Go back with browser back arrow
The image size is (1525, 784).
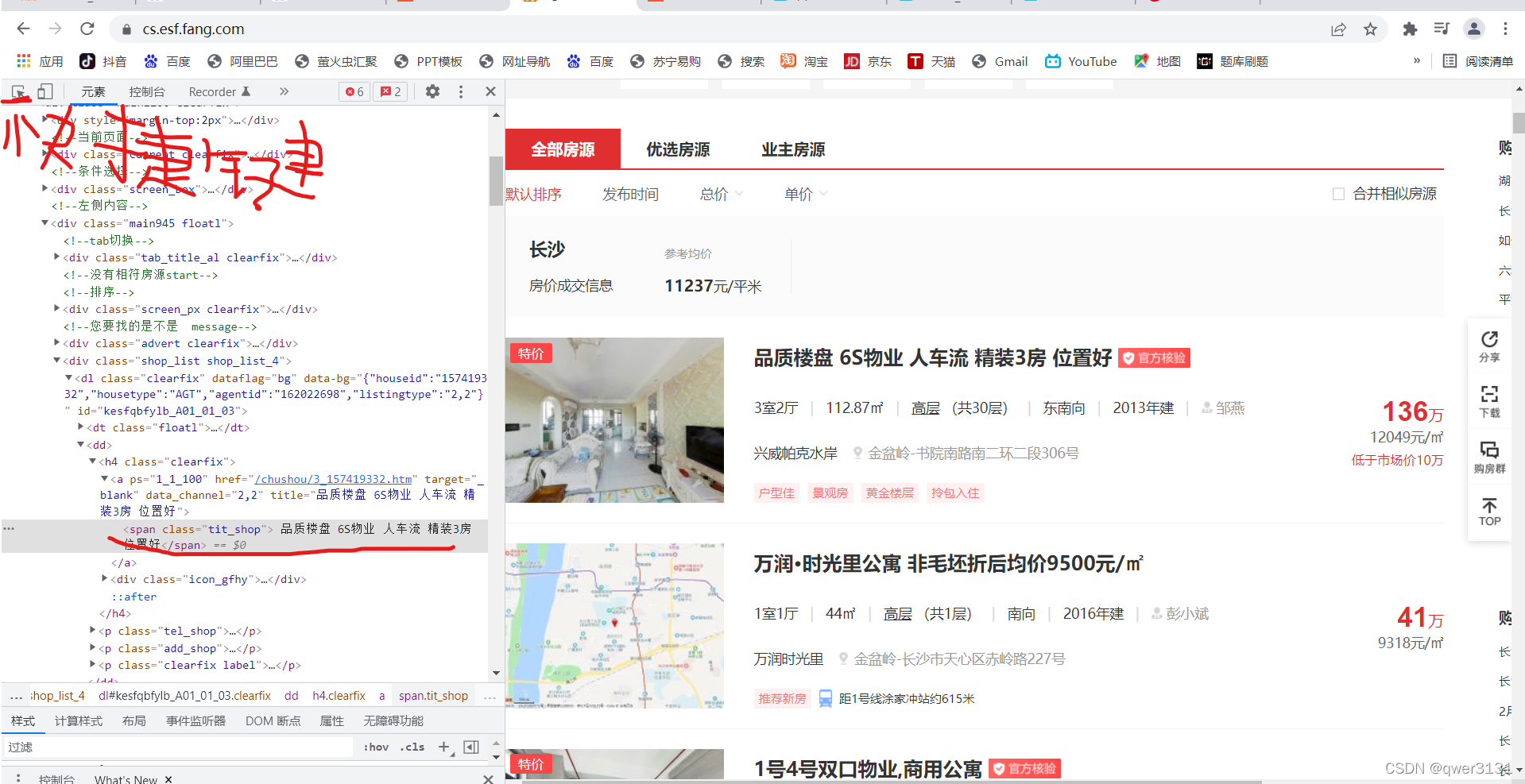23,29
